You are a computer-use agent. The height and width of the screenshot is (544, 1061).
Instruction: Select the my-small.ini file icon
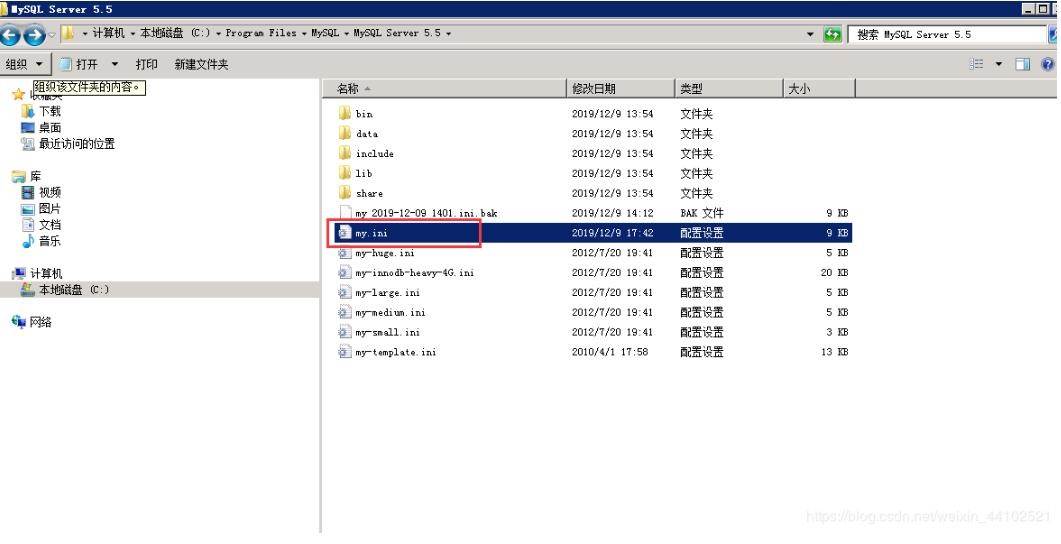tap(345, 332)
